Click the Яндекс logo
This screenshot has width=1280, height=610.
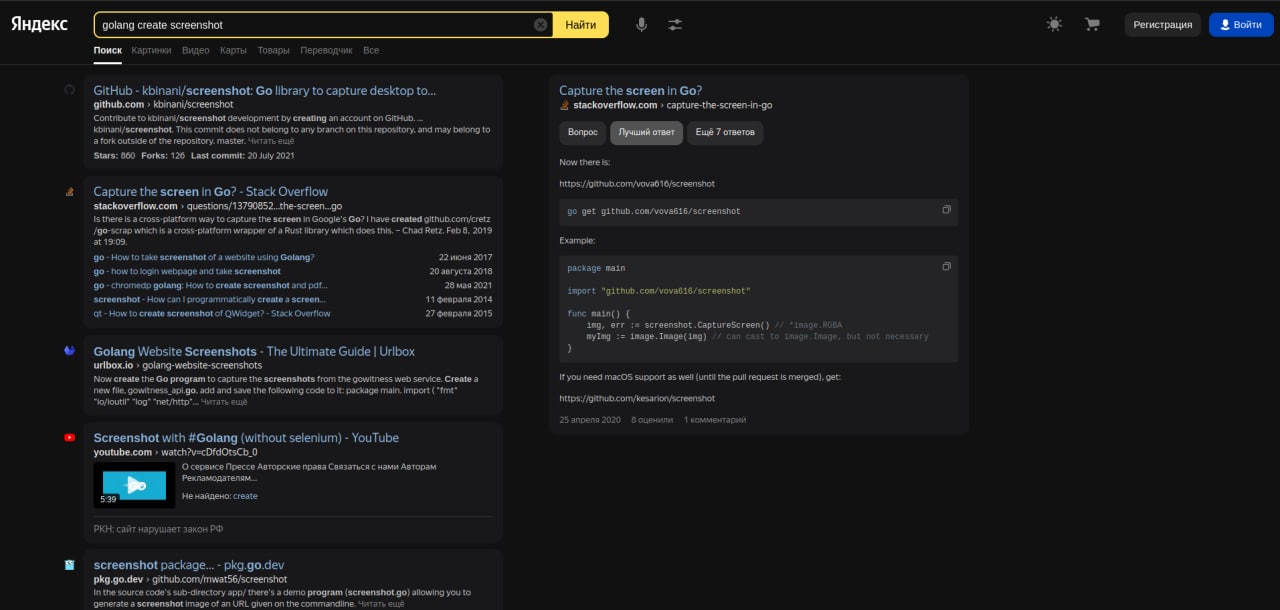click(40, 24)
